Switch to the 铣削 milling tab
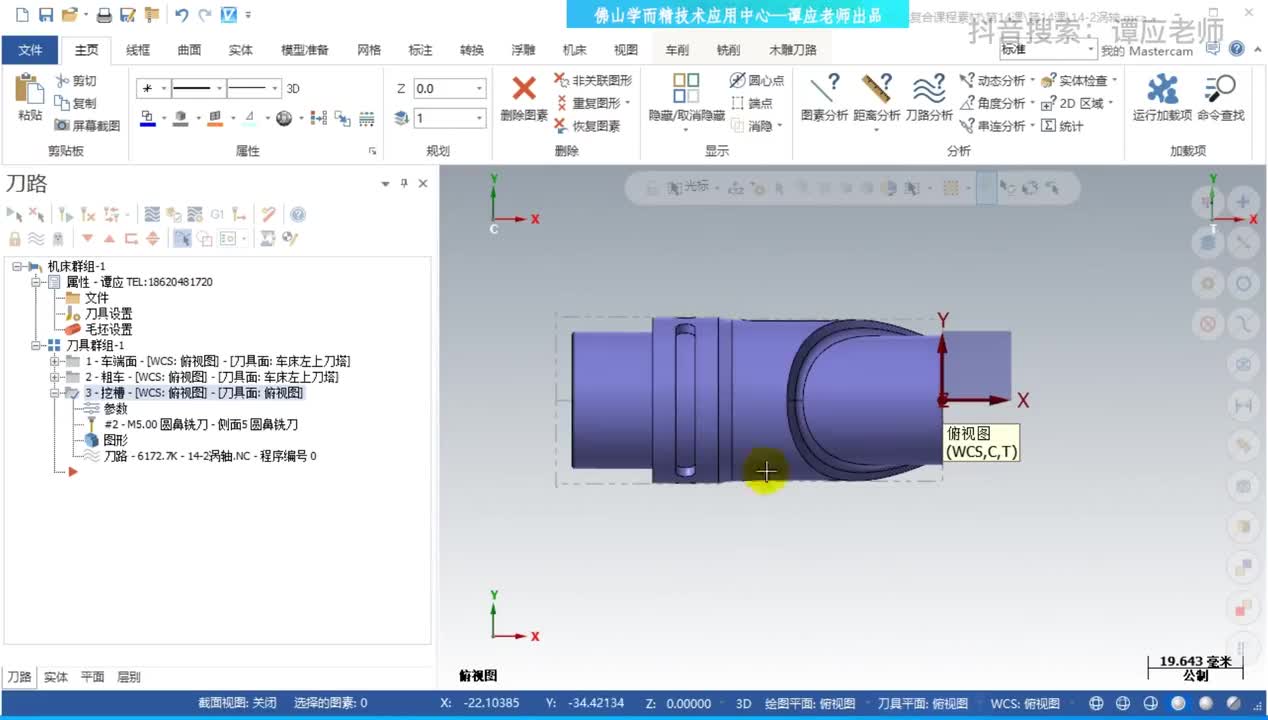 [728, 49]
